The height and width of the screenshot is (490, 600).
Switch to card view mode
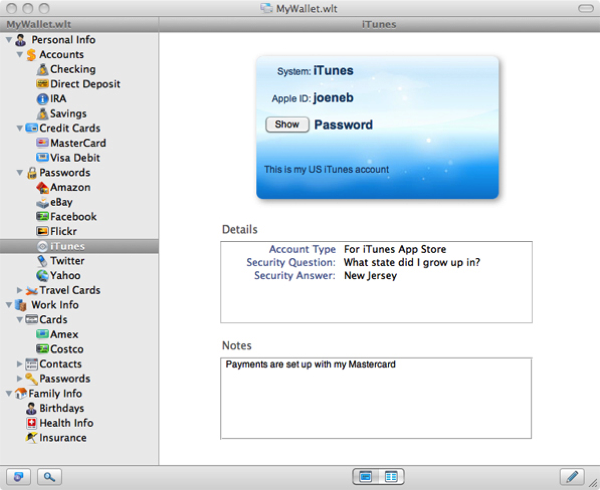(x=366, y=476)
